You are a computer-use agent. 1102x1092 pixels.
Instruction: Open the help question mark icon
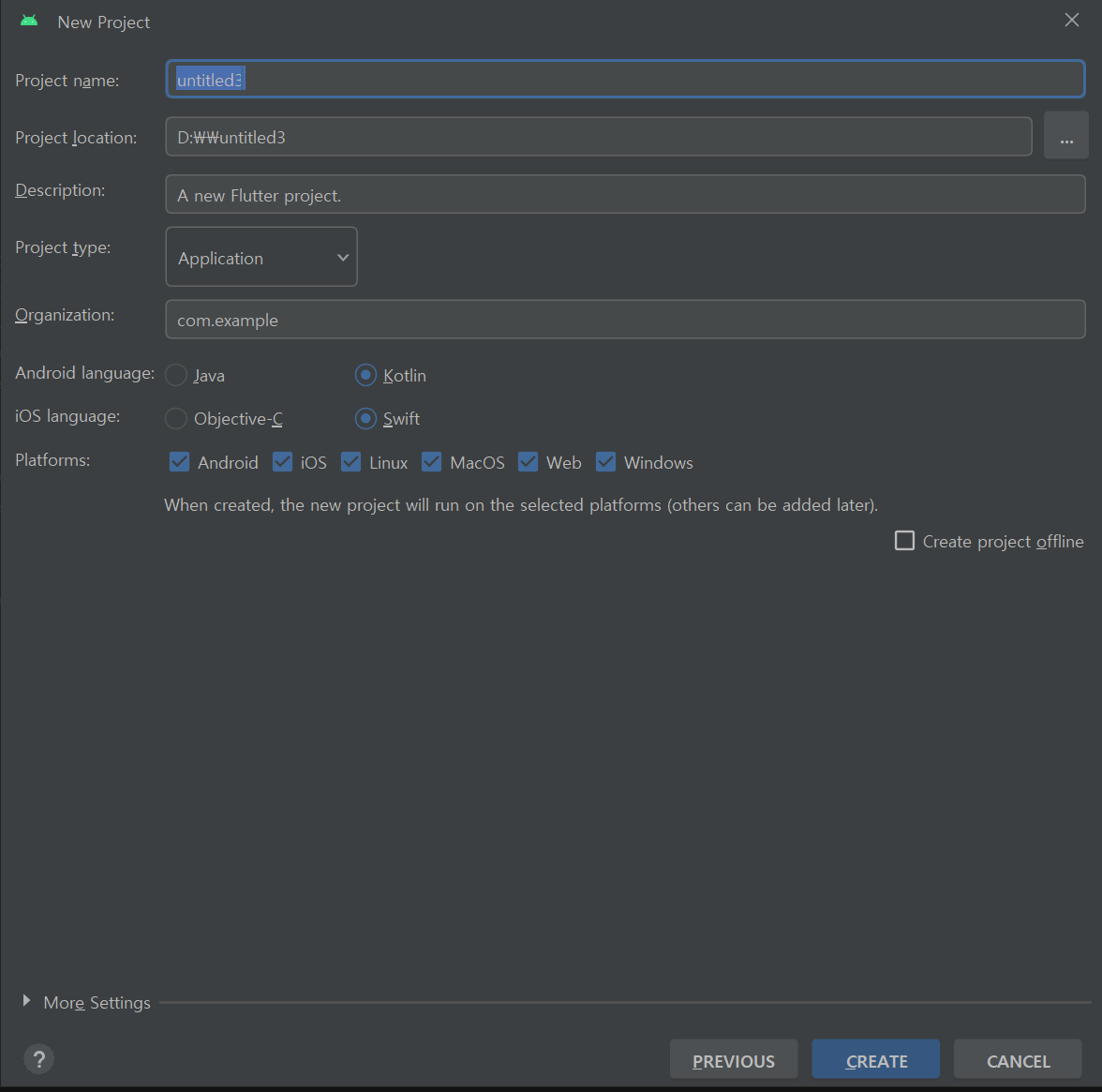click(x=39, y=1059)
